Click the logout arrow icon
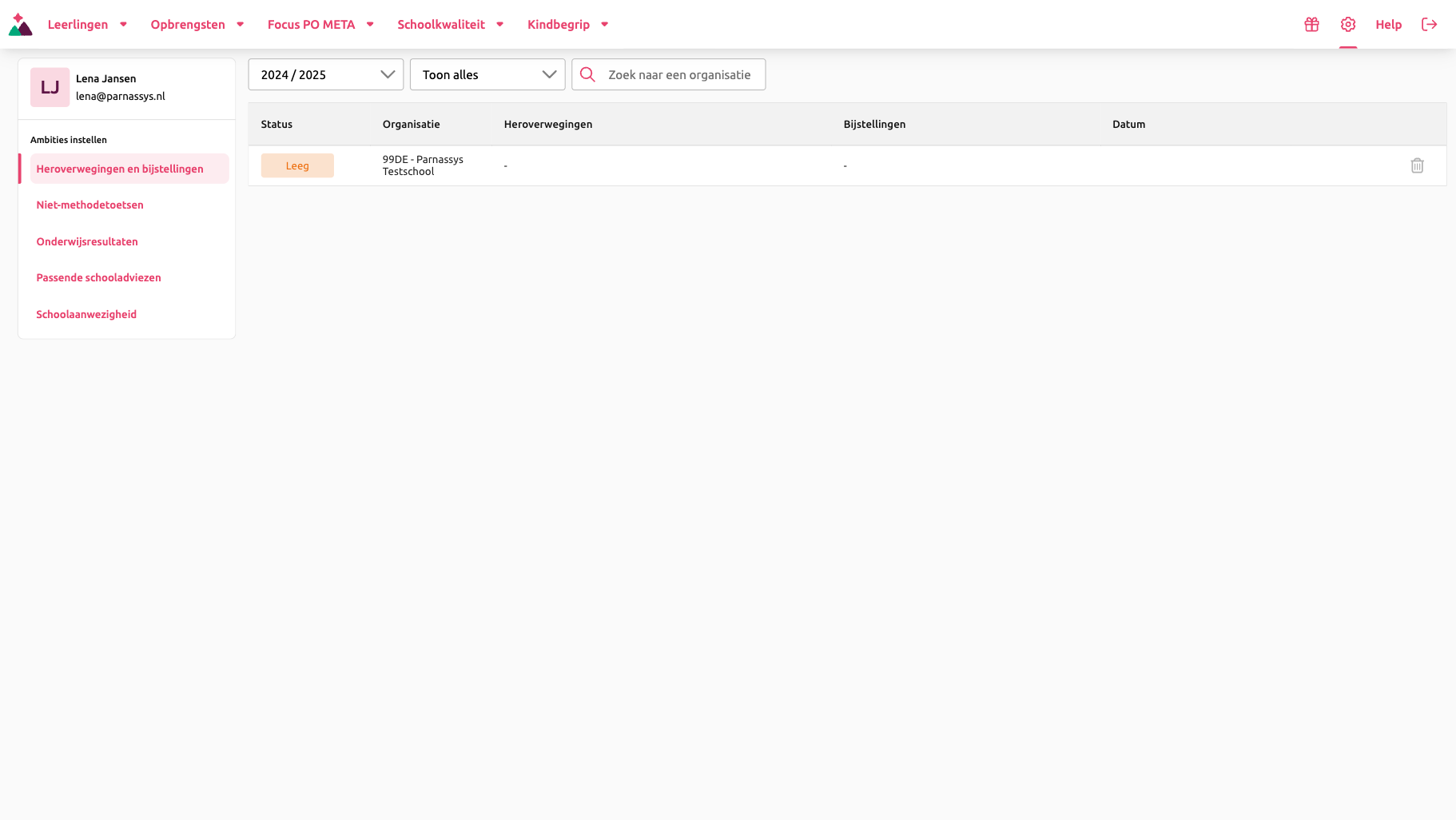The width and height of the screenshot is (1456, 820). point(1429,25)
